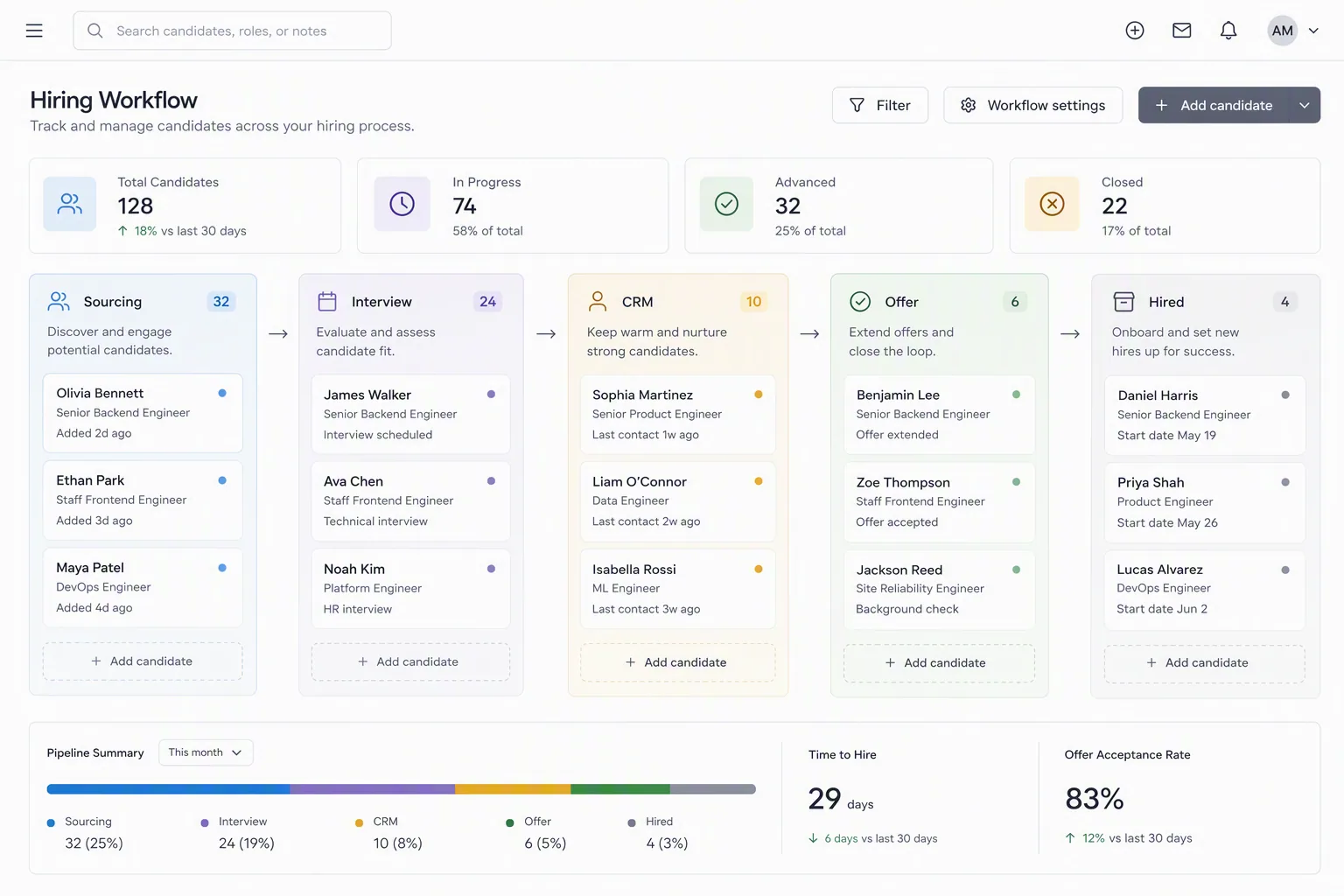Add candidate to the Hired column

click(1205, 663)
